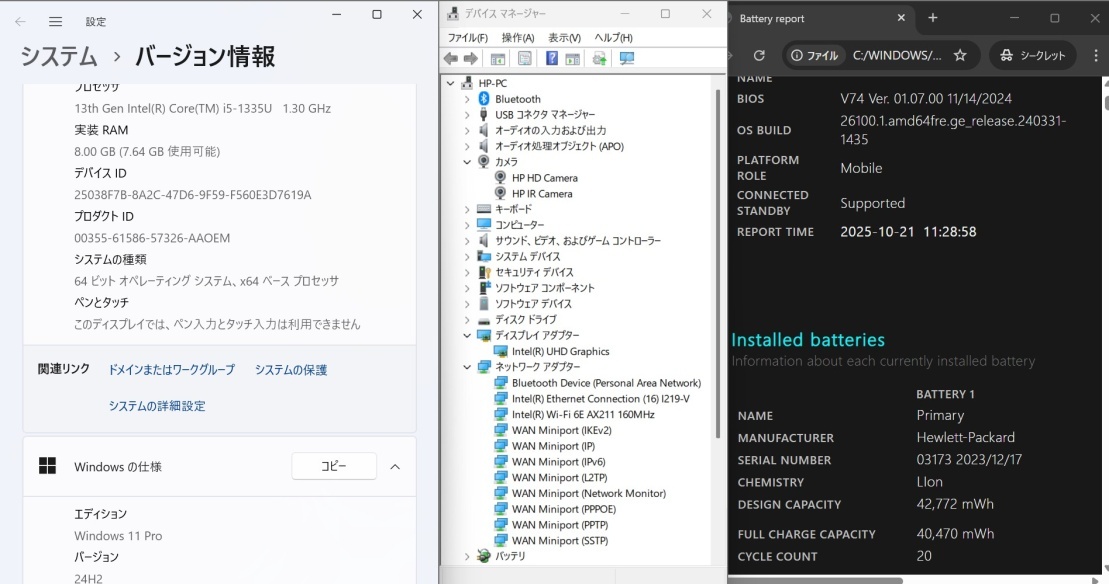The image size is (1109, 584).
Task: Open Properties from the Device Manager toolbar
Action: (x=524, y=58)
